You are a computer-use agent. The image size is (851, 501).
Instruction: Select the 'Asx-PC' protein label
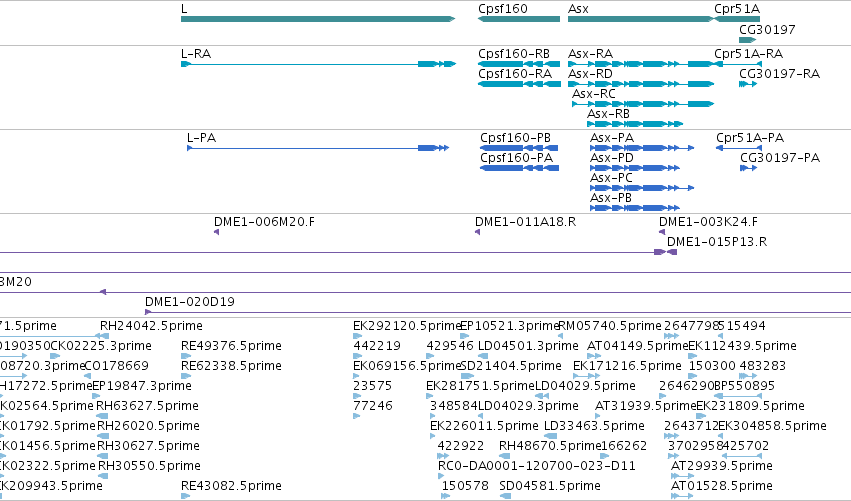(x=611, y=178)
